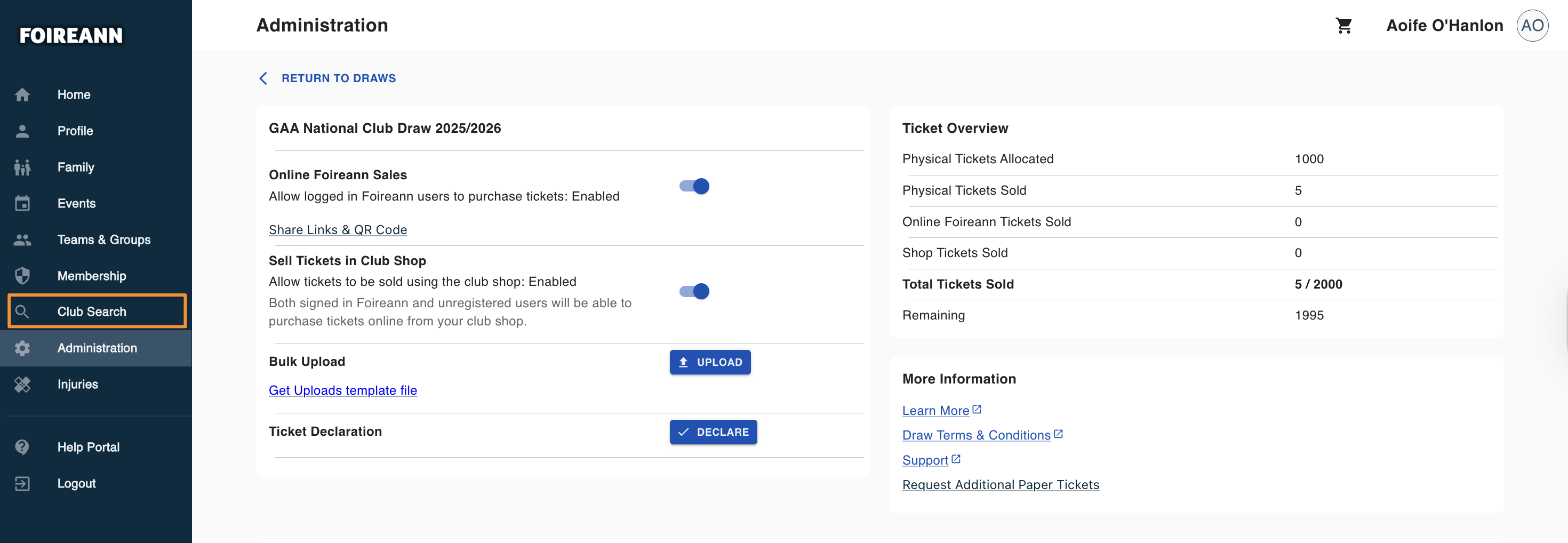
Task: Open the shopping cart icon
Action: (x=1343, y=26)
